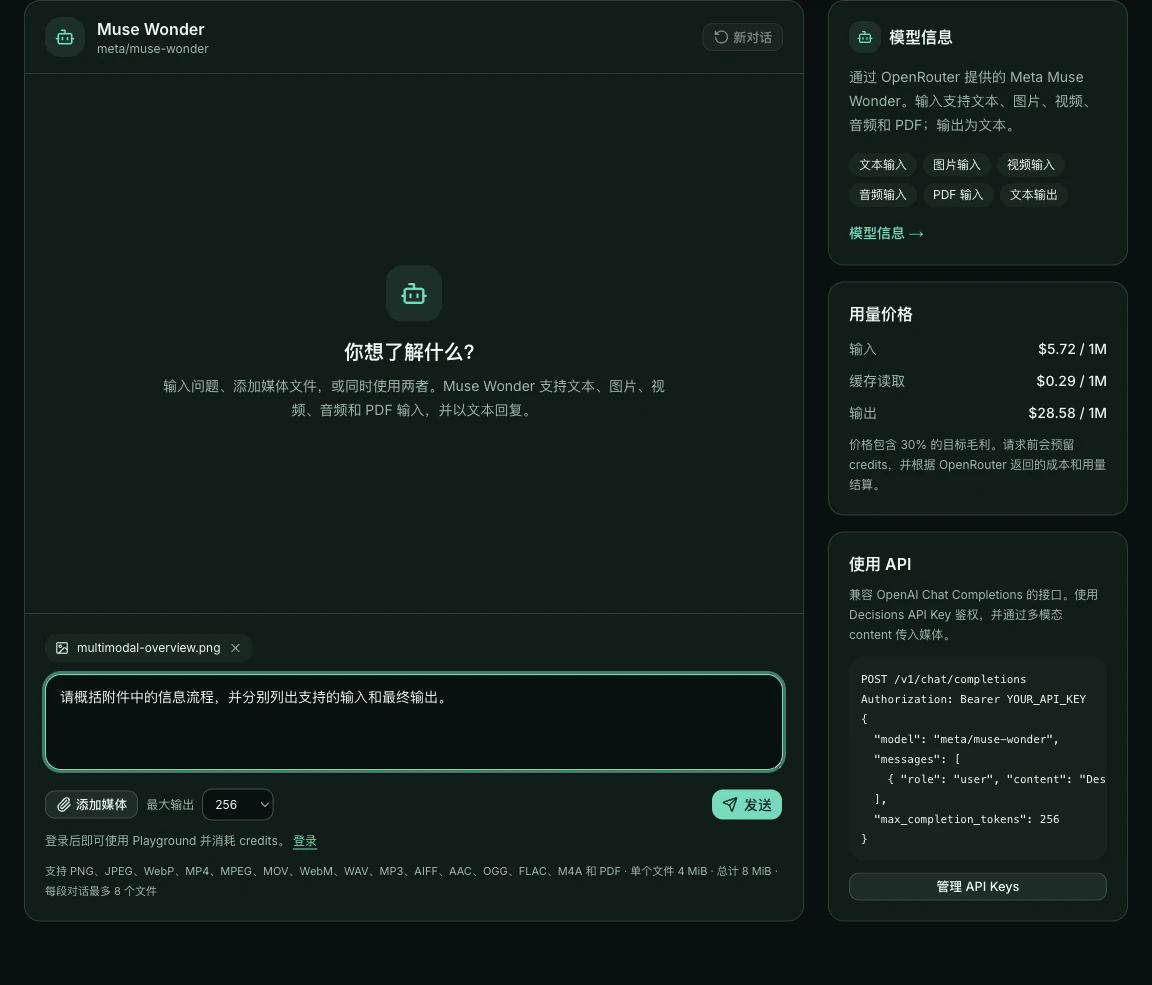This screenshot has height=985, width=1152.
Task: Click the large robot icon above the greeting
Action: pos(414,294)
